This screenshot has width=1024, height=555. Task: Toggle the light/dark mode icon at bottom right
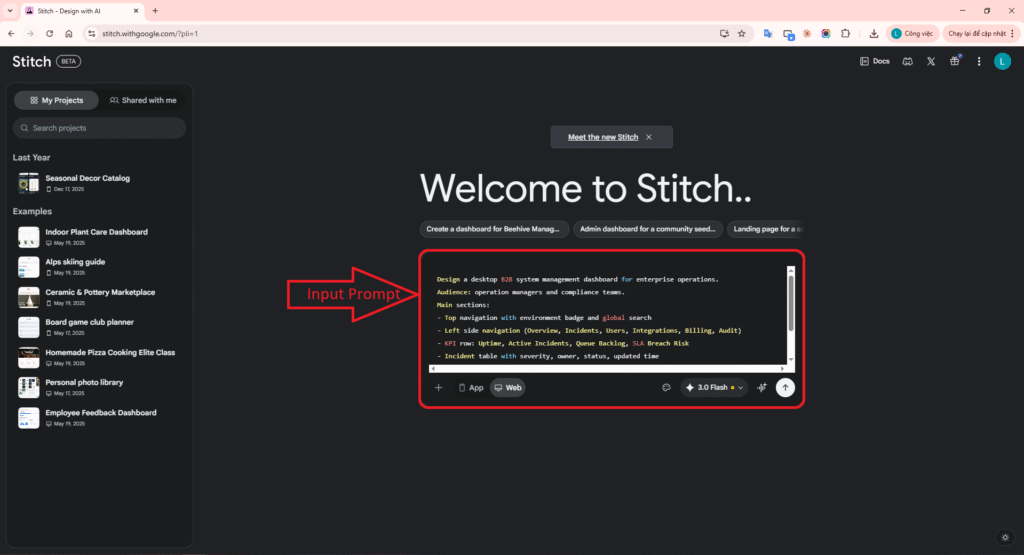[x=1004, y=537]
